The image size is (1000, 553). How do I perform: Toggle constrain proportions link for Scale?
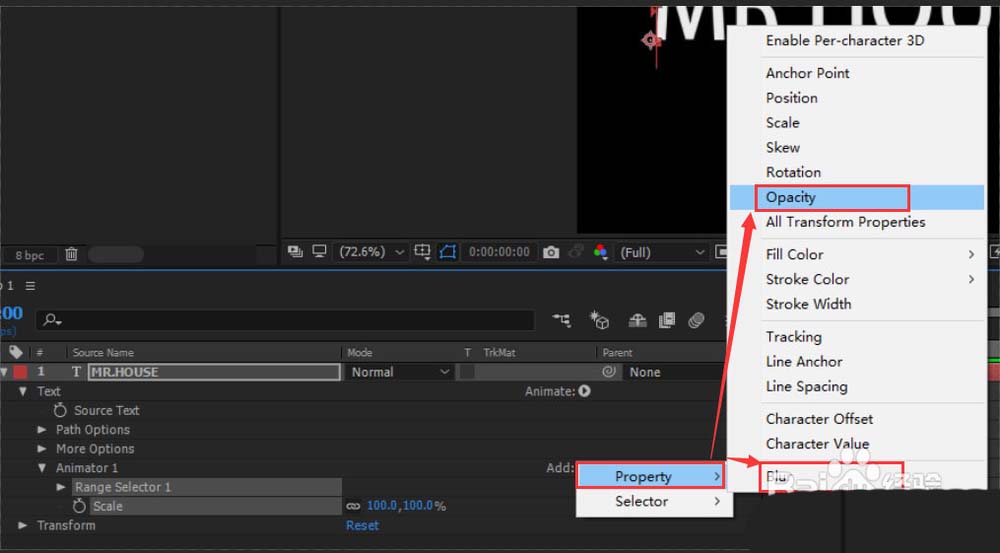tap(353, 506)
